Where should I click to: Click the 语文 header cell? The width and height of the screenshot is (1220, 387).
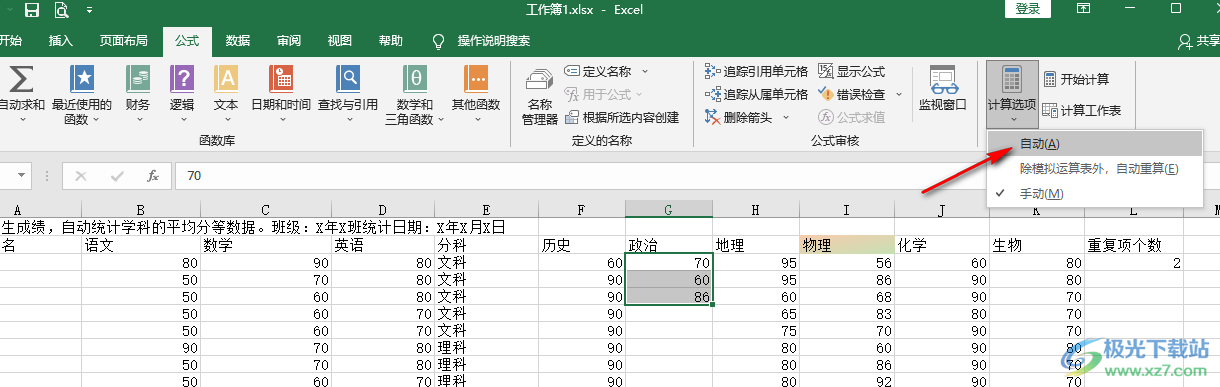(141, 244)
